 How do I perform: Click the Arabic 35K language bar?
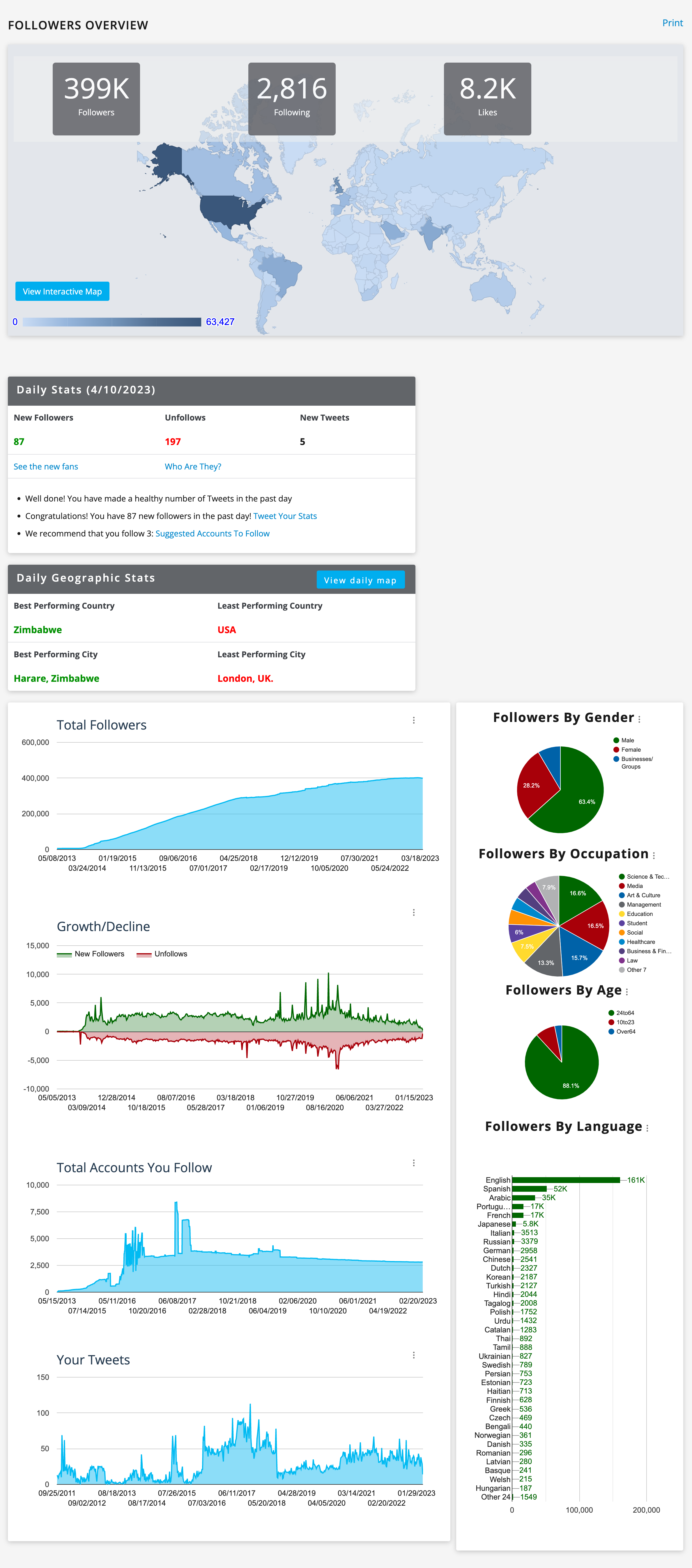[x=523, y=1197]
